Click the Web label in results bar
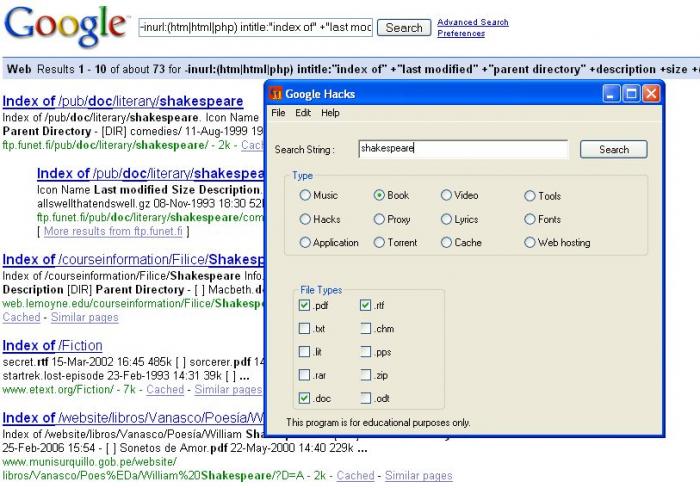The height and width of the screenshot is (488, 700). pos(19,69)
